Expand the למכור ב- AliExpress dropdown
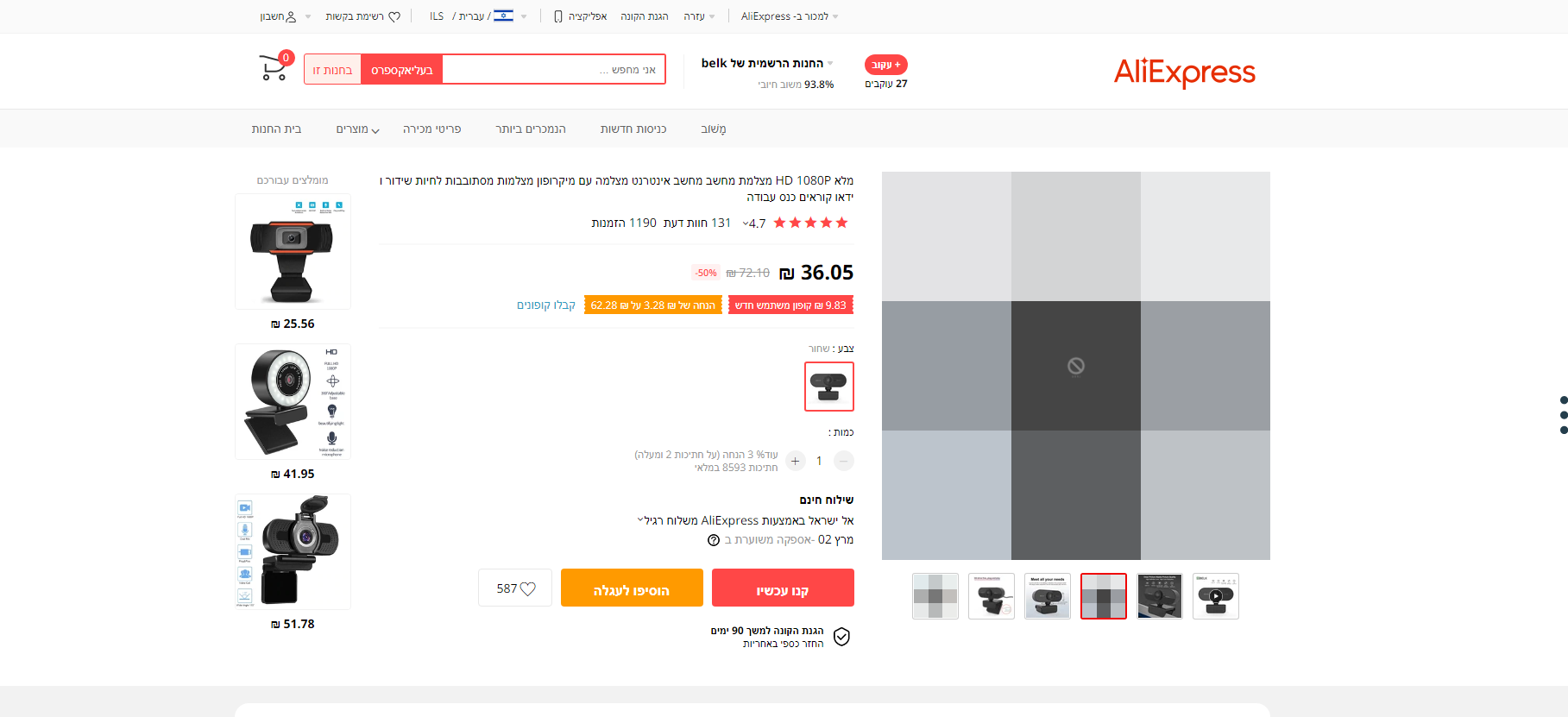This screenshot has height=717, width=1568. point(790,16)
